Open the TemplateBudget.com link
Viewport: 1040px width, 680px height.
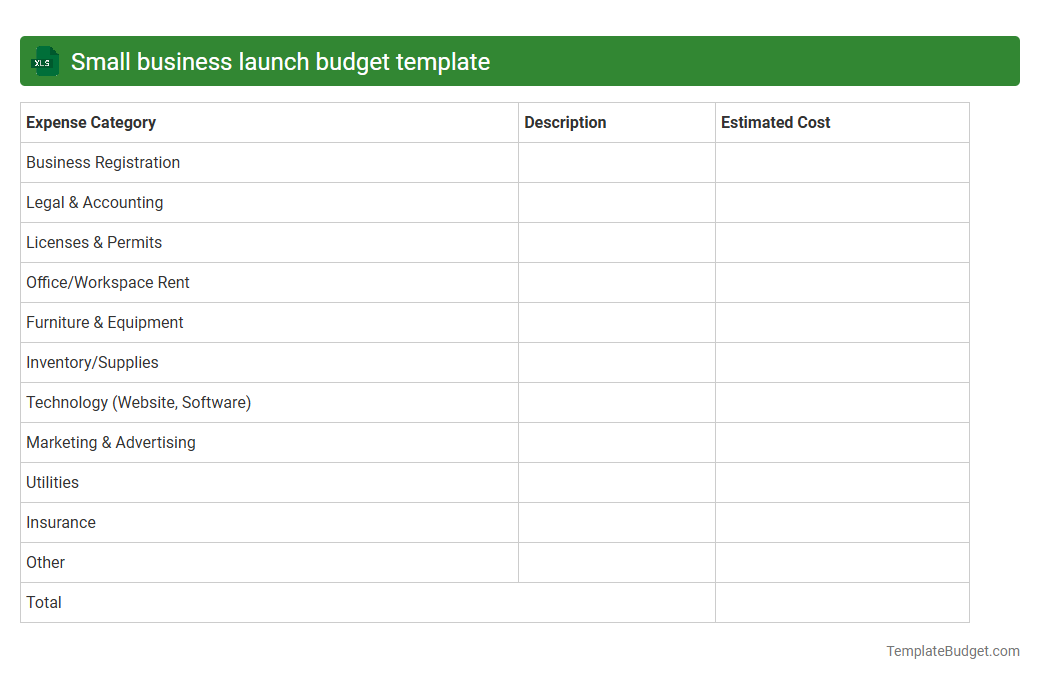[952, 651]
